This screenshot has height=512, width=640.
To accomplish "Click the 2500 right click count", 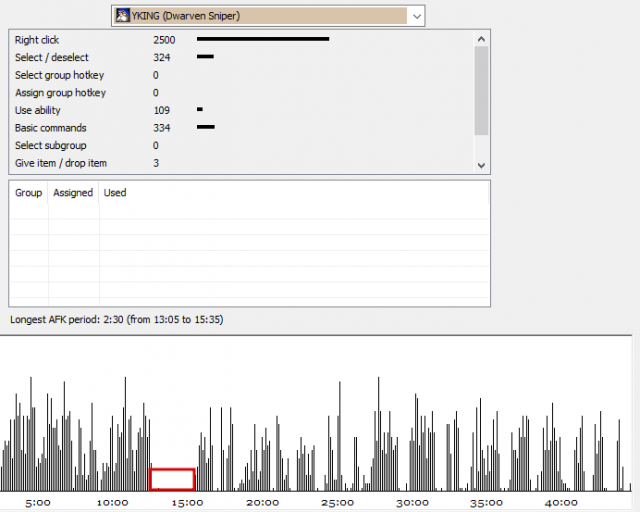I will pyautogui.click(x=164, y=40).
